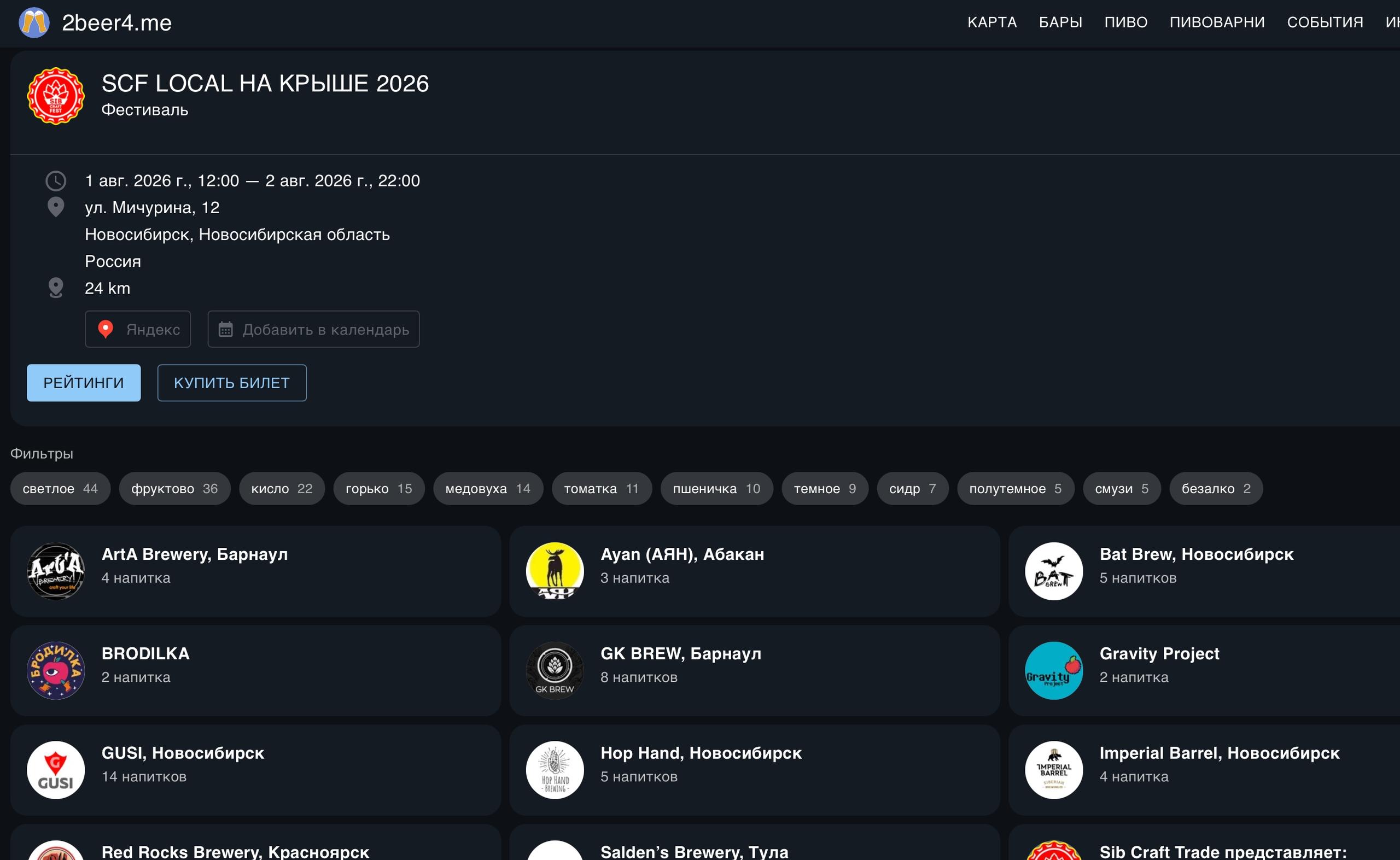Viewport: 1400px width, 860px height.
Task: Open the location in Яндекс maps
Action: point(138,329)
